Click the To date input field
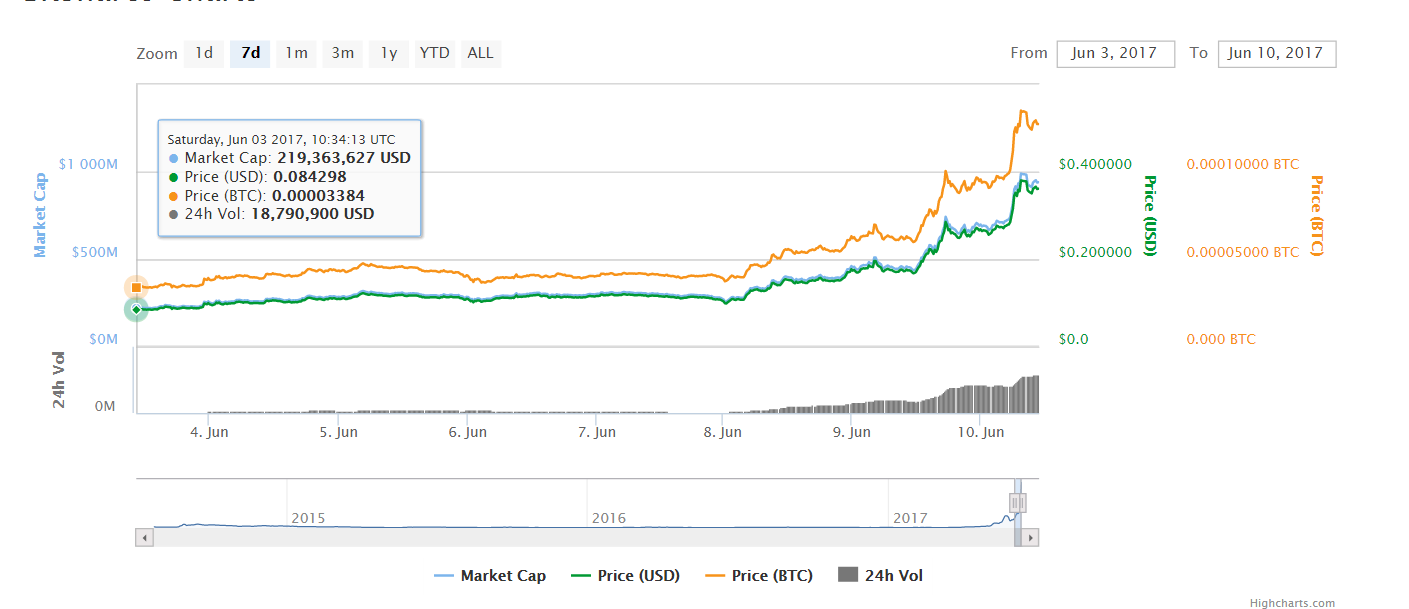 coord(1276,54)
